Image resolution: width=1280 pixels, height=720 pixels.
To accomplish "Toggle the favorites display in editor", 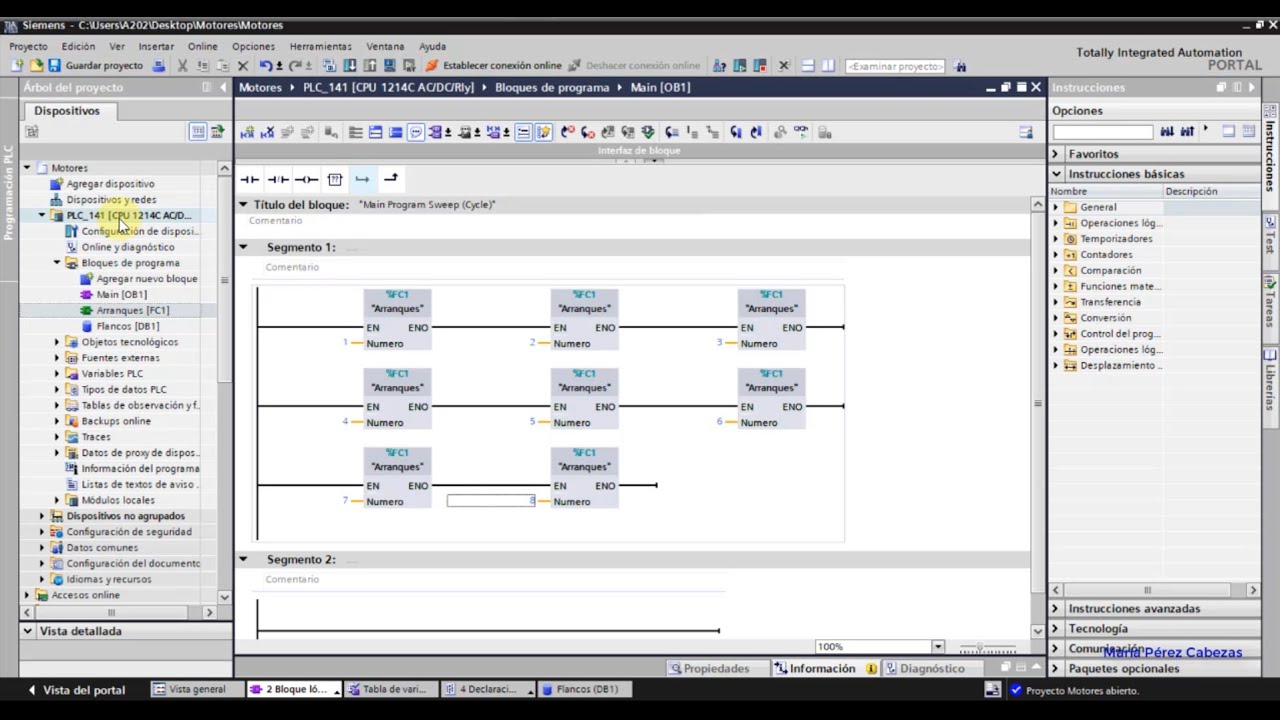I will point(543,132).
